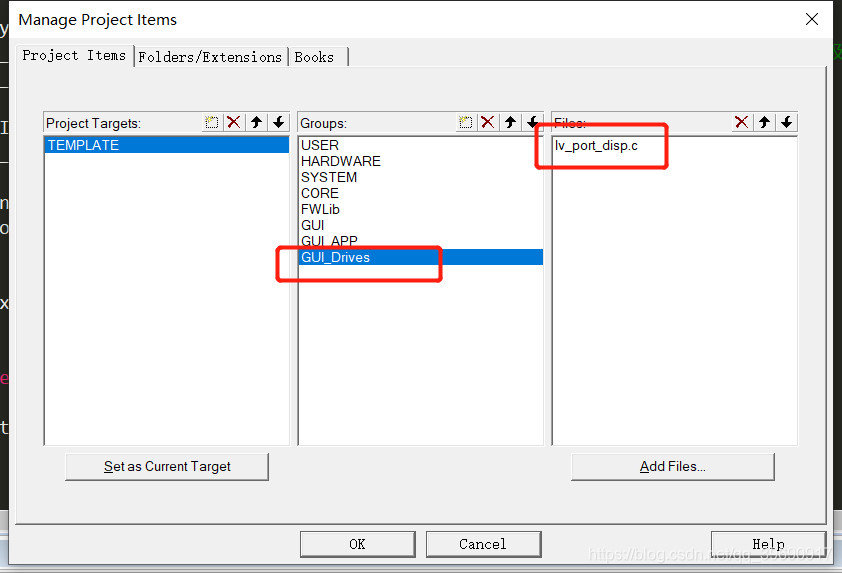Add a new project target

(212, 122)
